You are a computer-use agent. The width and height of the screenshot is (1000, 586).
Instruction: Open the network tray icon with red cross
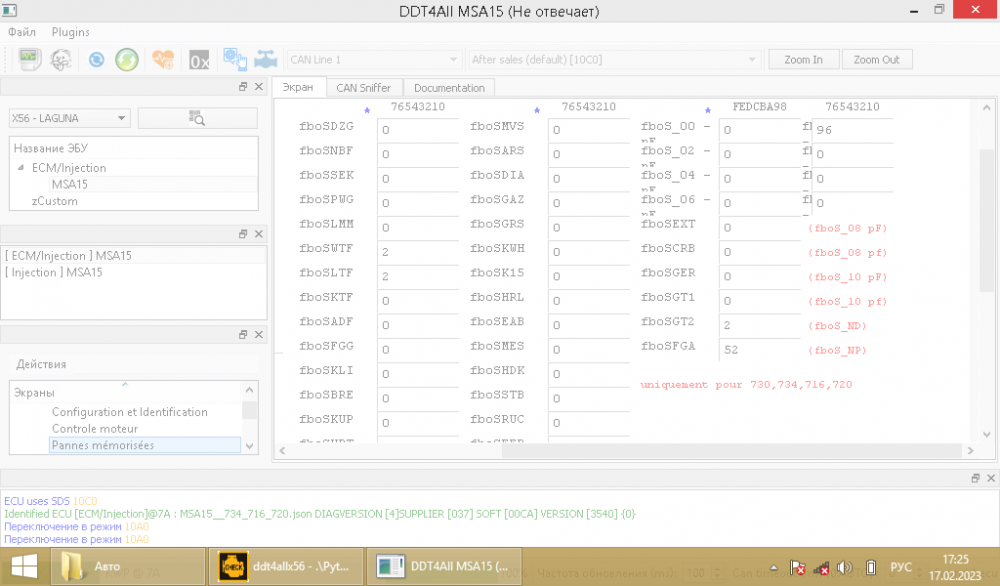click(821, 568)
